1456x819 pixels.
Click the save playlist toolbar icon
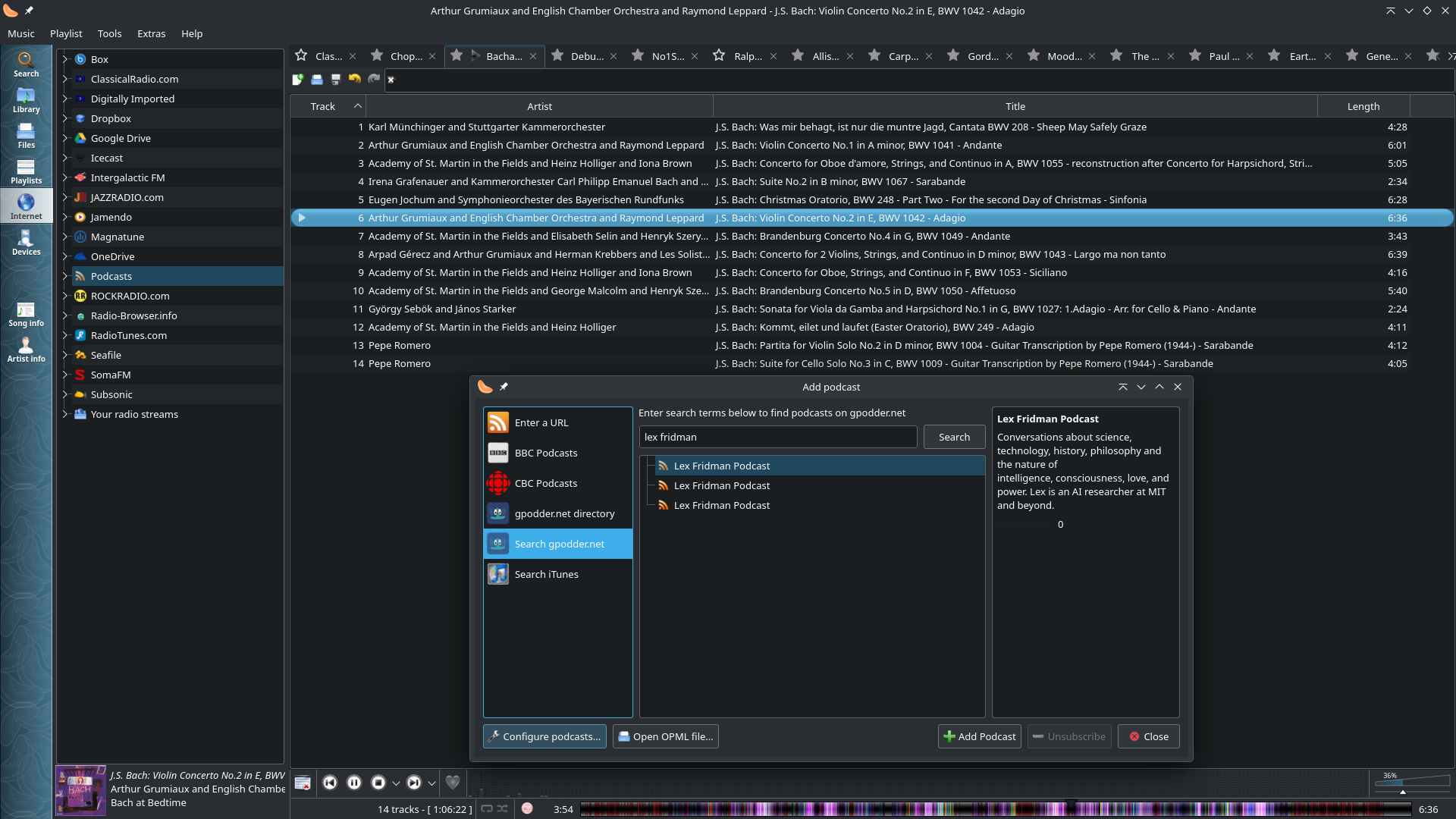[x=336, y=79]
